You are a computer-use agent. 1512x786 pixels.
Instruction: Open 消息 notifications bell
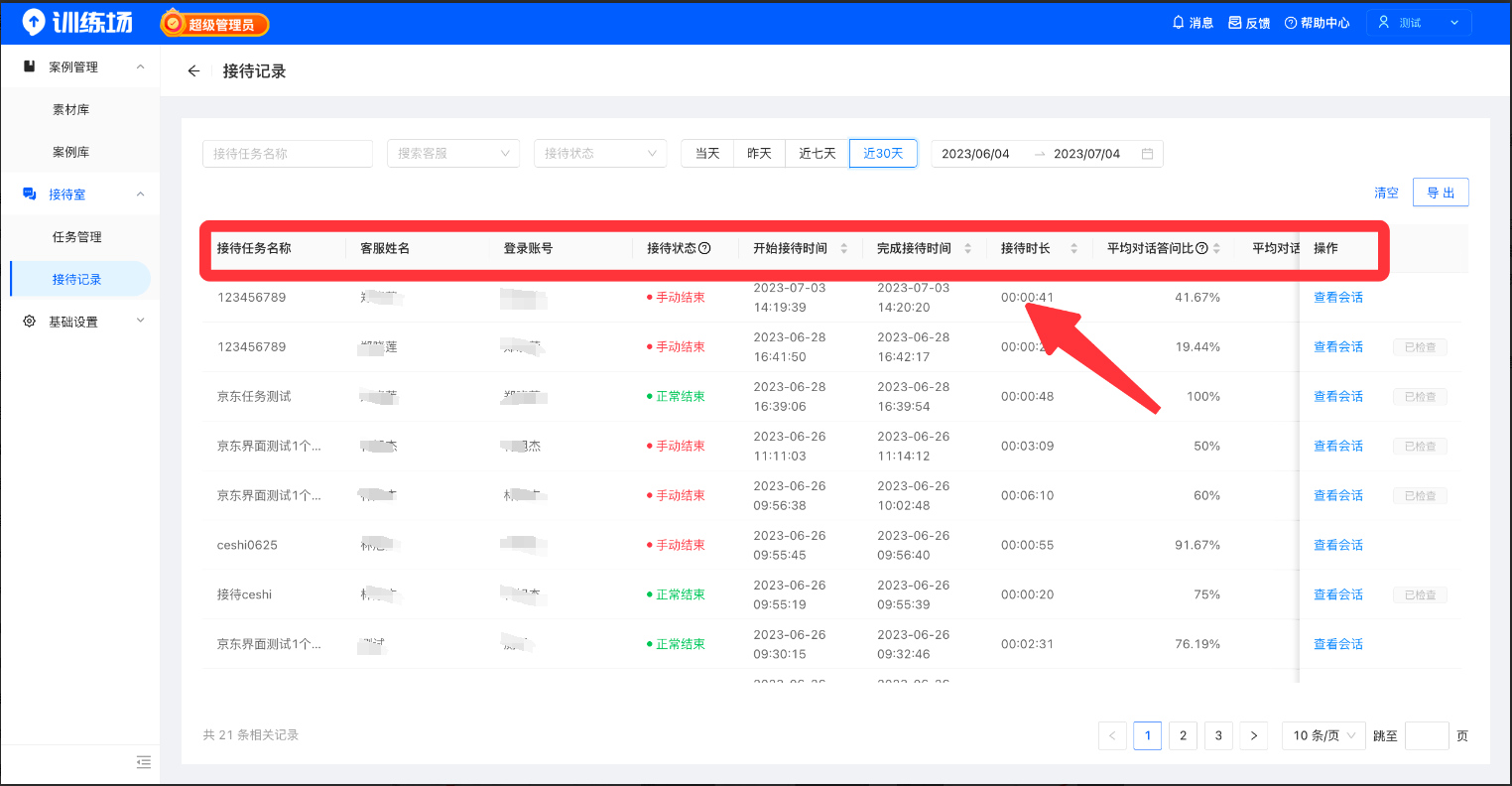(x=1192, y=23)
